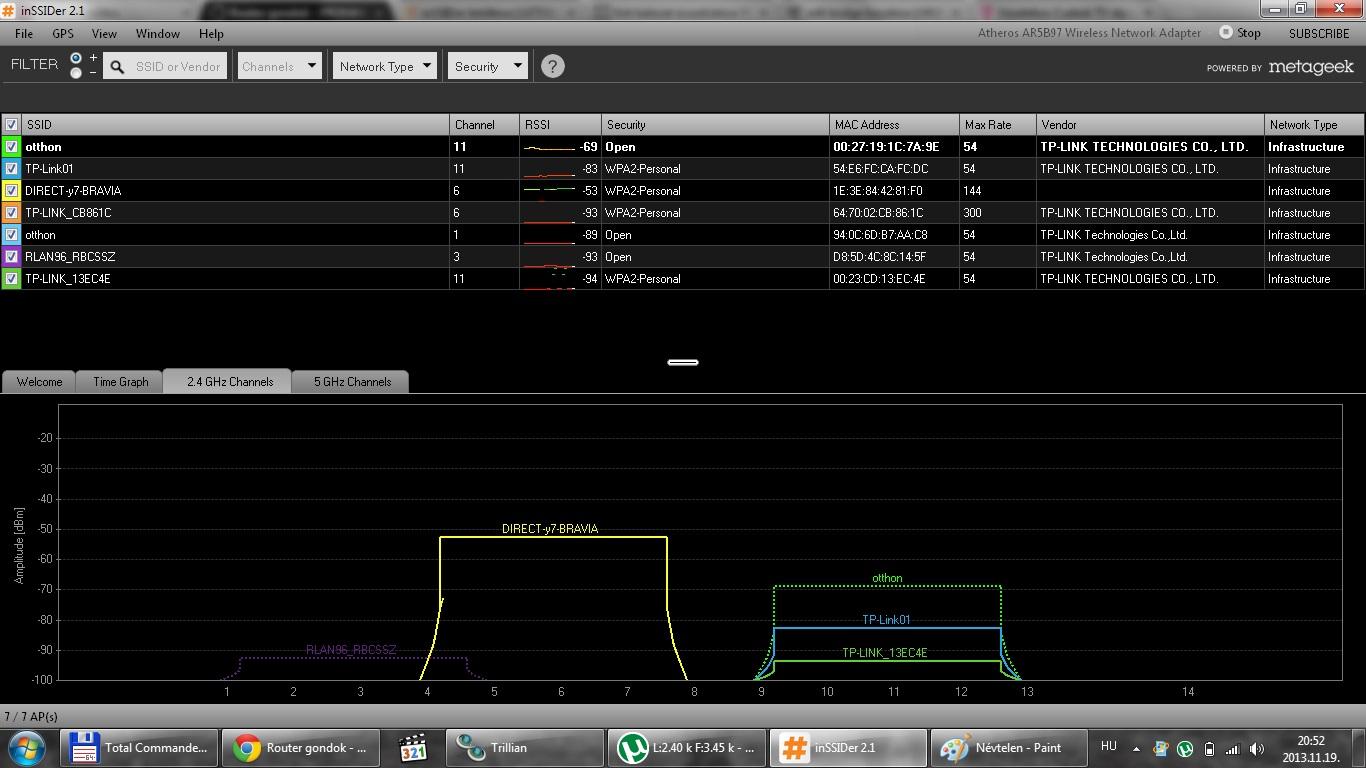
Task: Open Media Player Classic taskbar icon
Action: coord(414,748)
